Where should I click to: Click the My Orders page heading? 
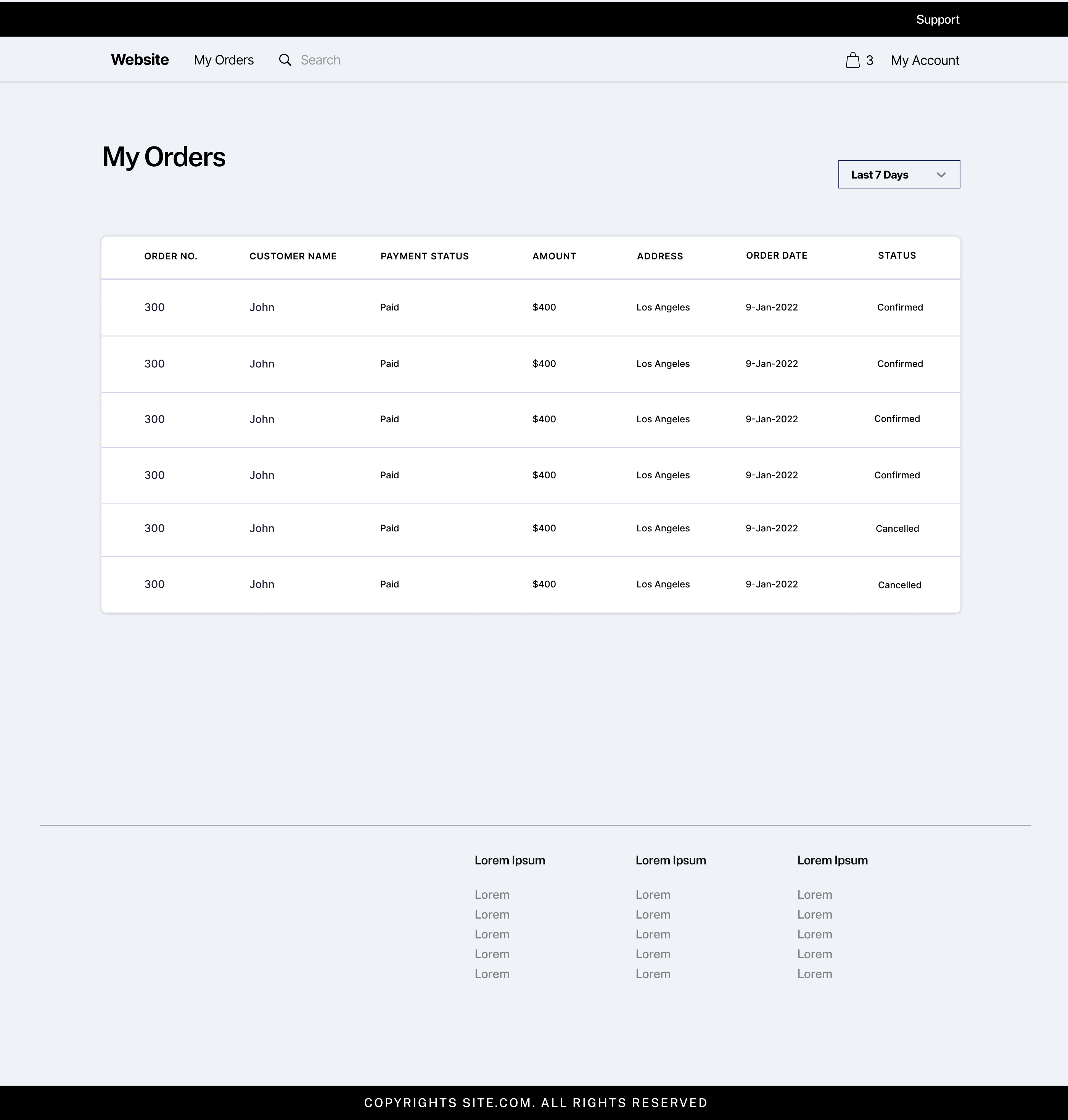tap(164, 158)
